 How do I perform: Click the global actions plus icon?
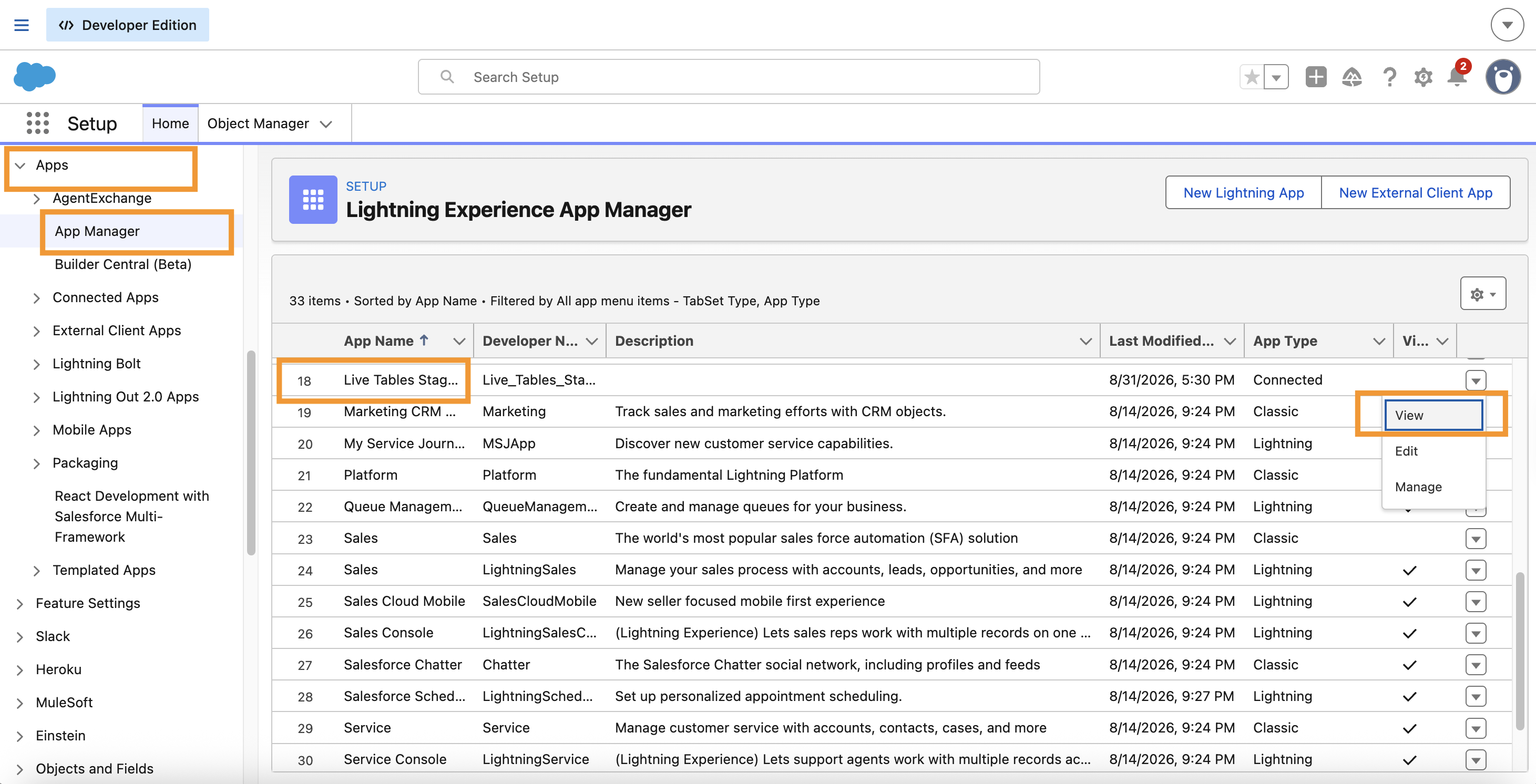[x=1315, y=77]
